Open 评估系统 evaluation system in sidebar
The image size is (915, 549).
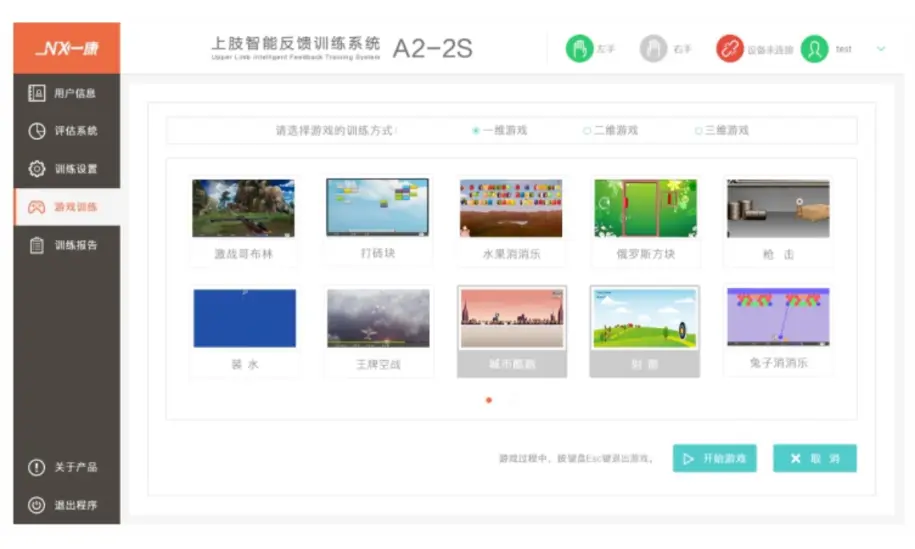66,131
